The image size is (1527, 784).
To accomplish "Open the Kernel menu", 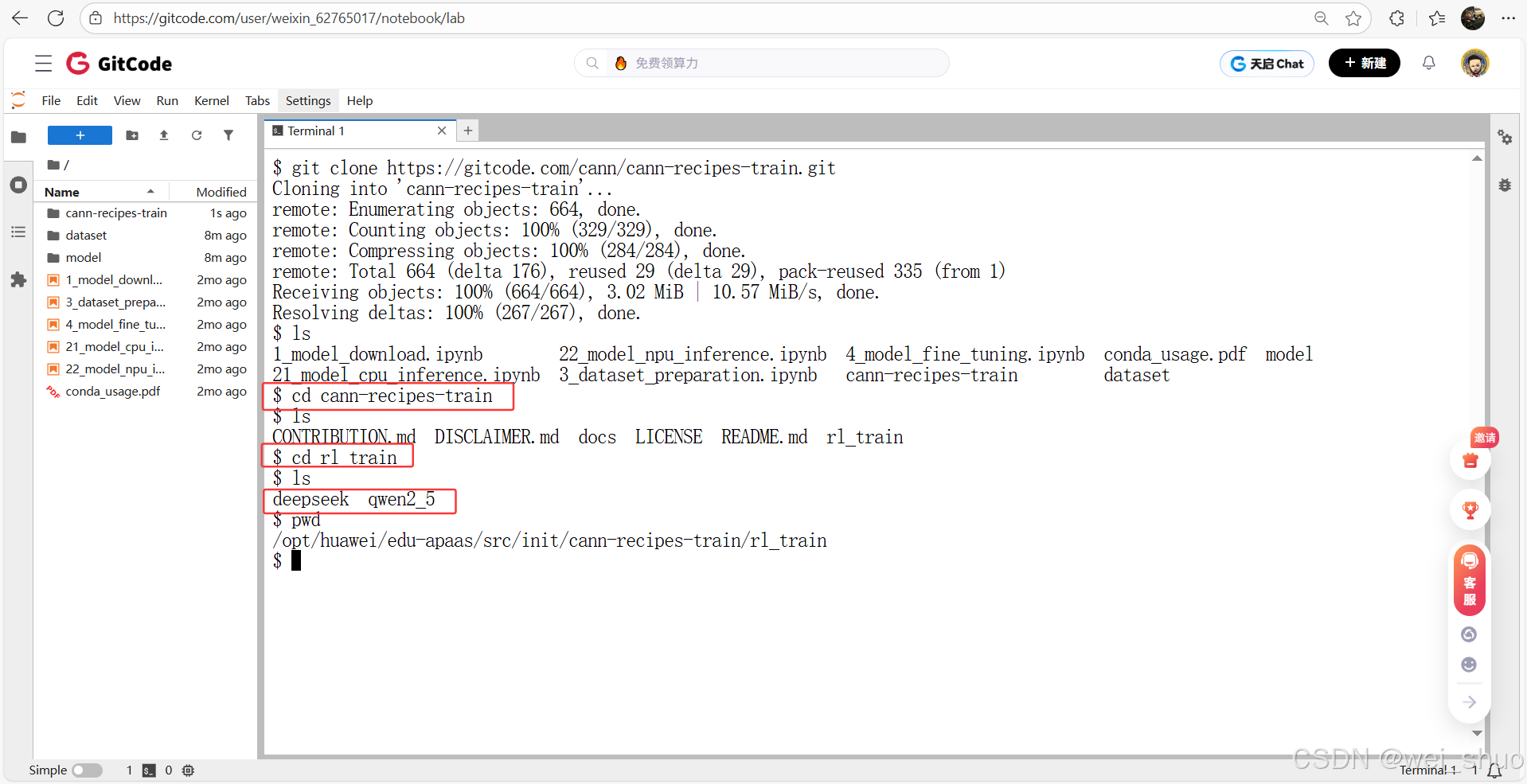I will tap(212, 100).
